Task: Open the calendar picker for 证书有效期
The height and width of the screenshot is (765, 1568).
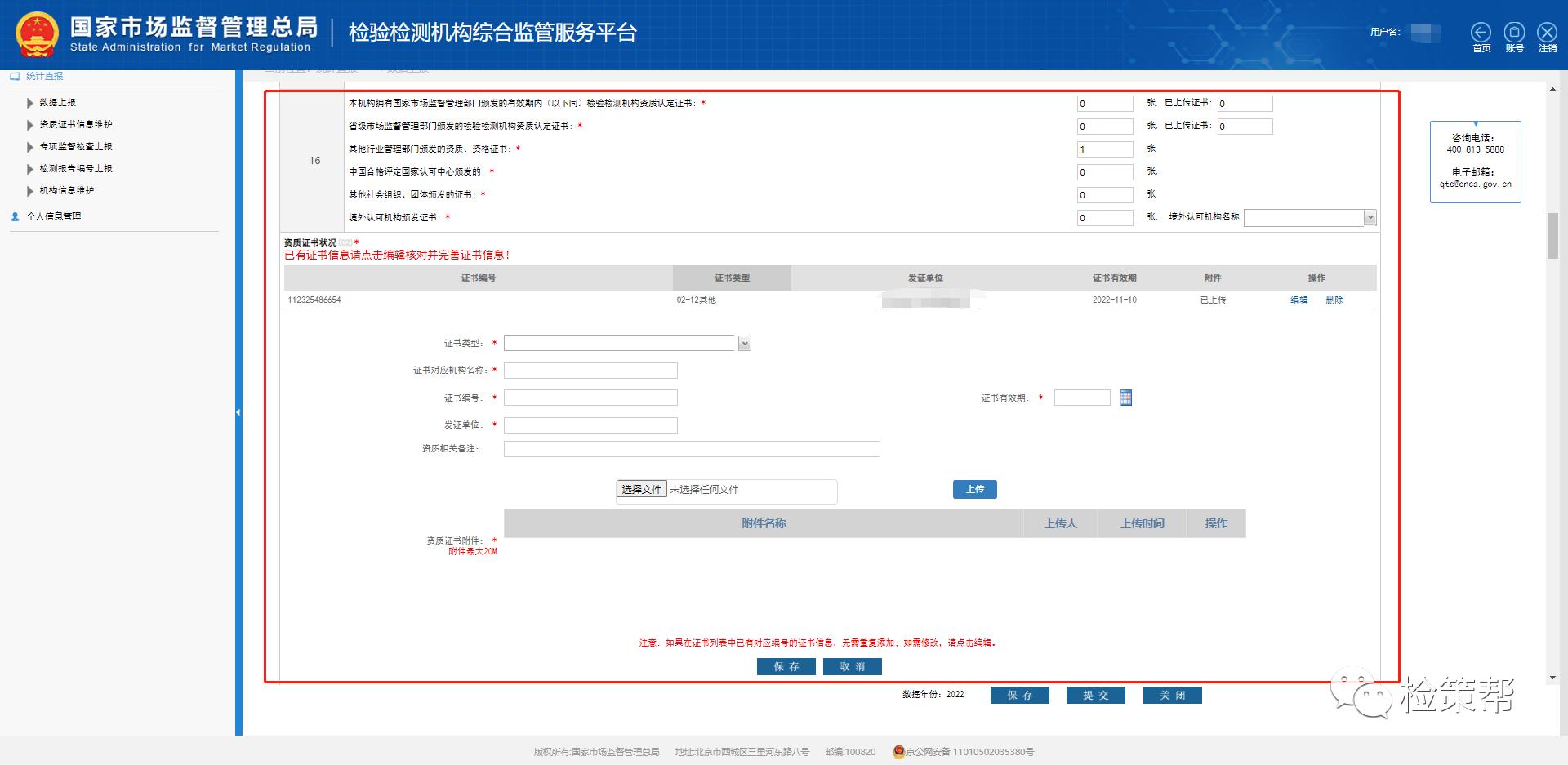Action: 1125,398
